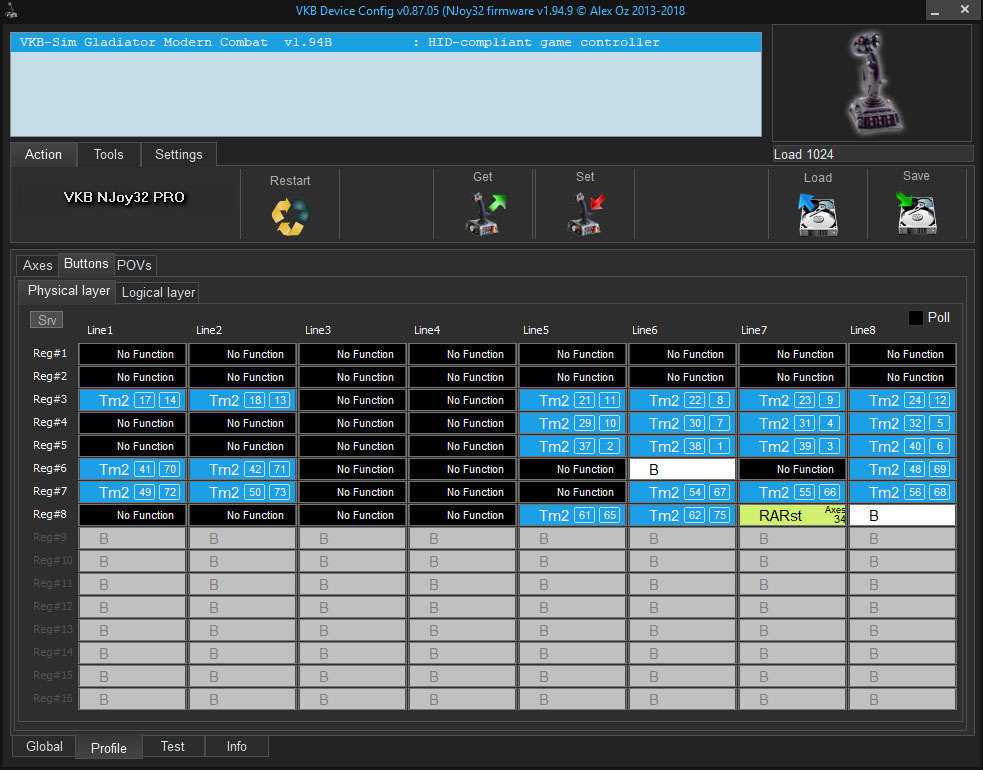Viewport: 983px width, 770px height.
Task: Click the joystick device picture
Action: pyautogui.click(x=871, y=83)
